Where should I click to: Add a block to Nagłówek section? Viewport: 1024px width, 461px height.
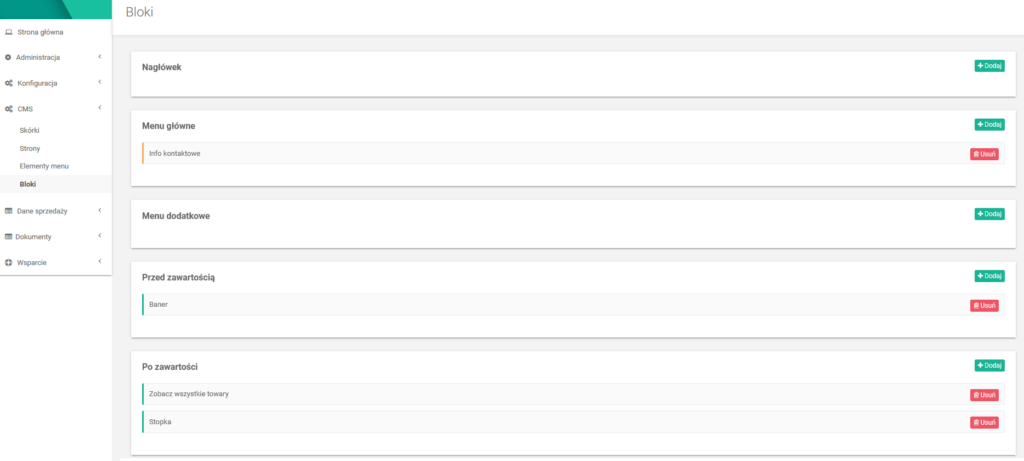point(989,66)
